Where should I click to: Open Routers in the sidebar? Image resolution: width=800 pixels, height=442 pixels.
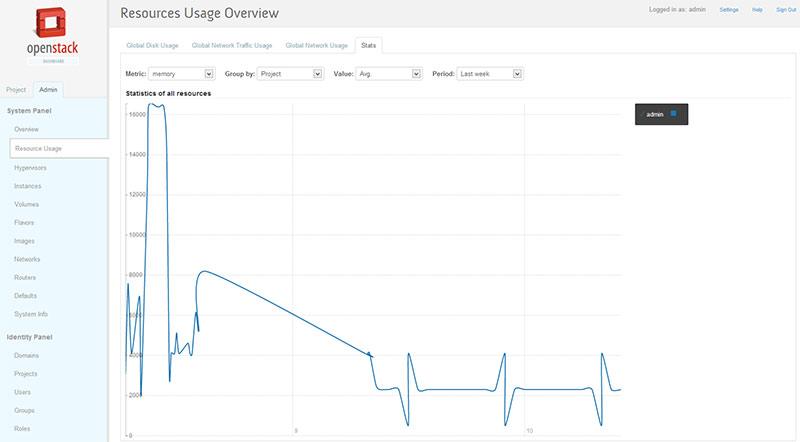click(x=25, y=278)
